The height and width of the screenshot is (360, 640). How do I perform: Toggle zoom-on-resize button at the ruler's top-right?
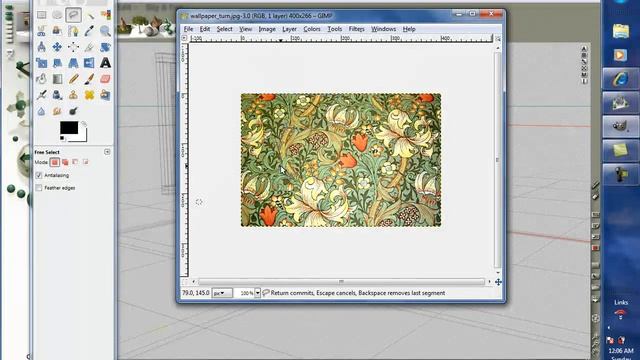[498, 38]
